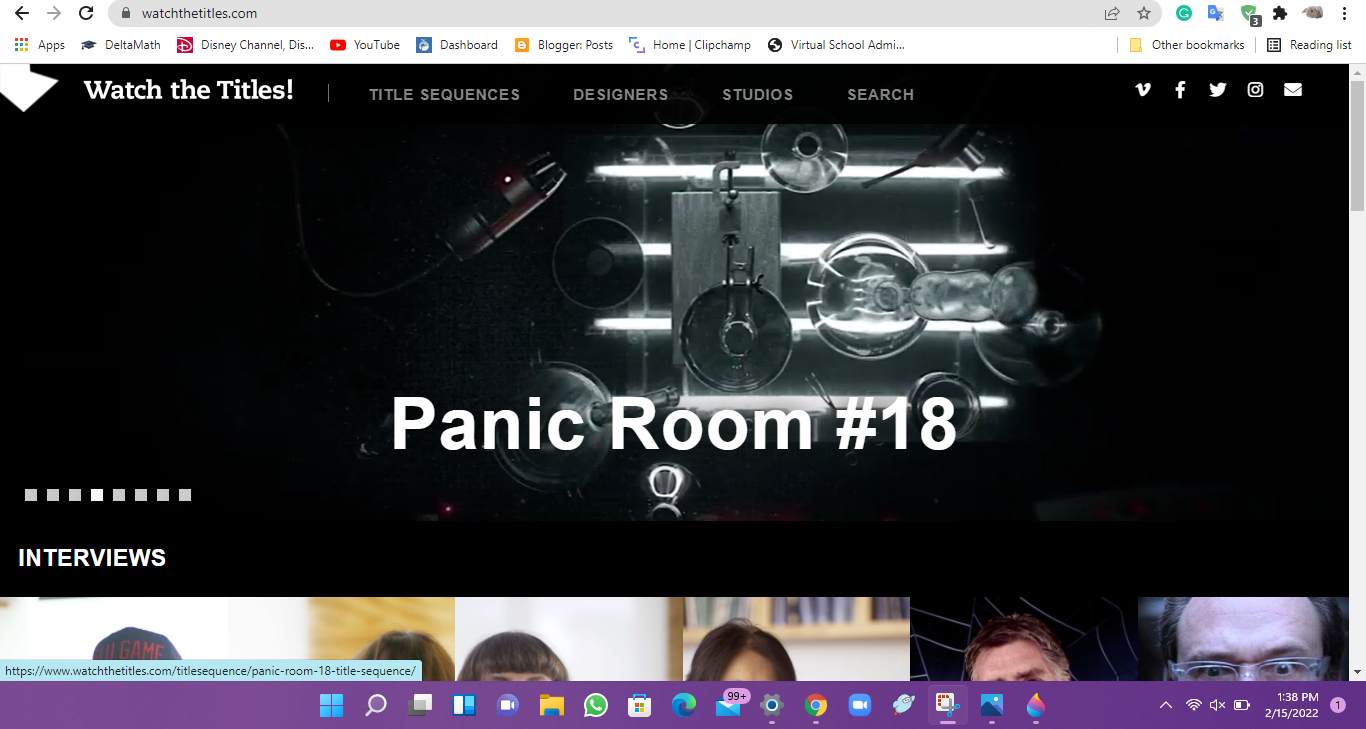Open the YouTube bookmark
The image size is (1366, 729).
(365, 45)
